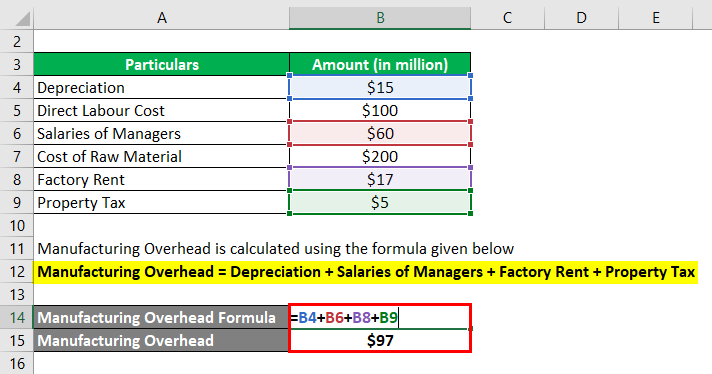Select column E header
The image size is (712, 374).
(x=655, y=17)
